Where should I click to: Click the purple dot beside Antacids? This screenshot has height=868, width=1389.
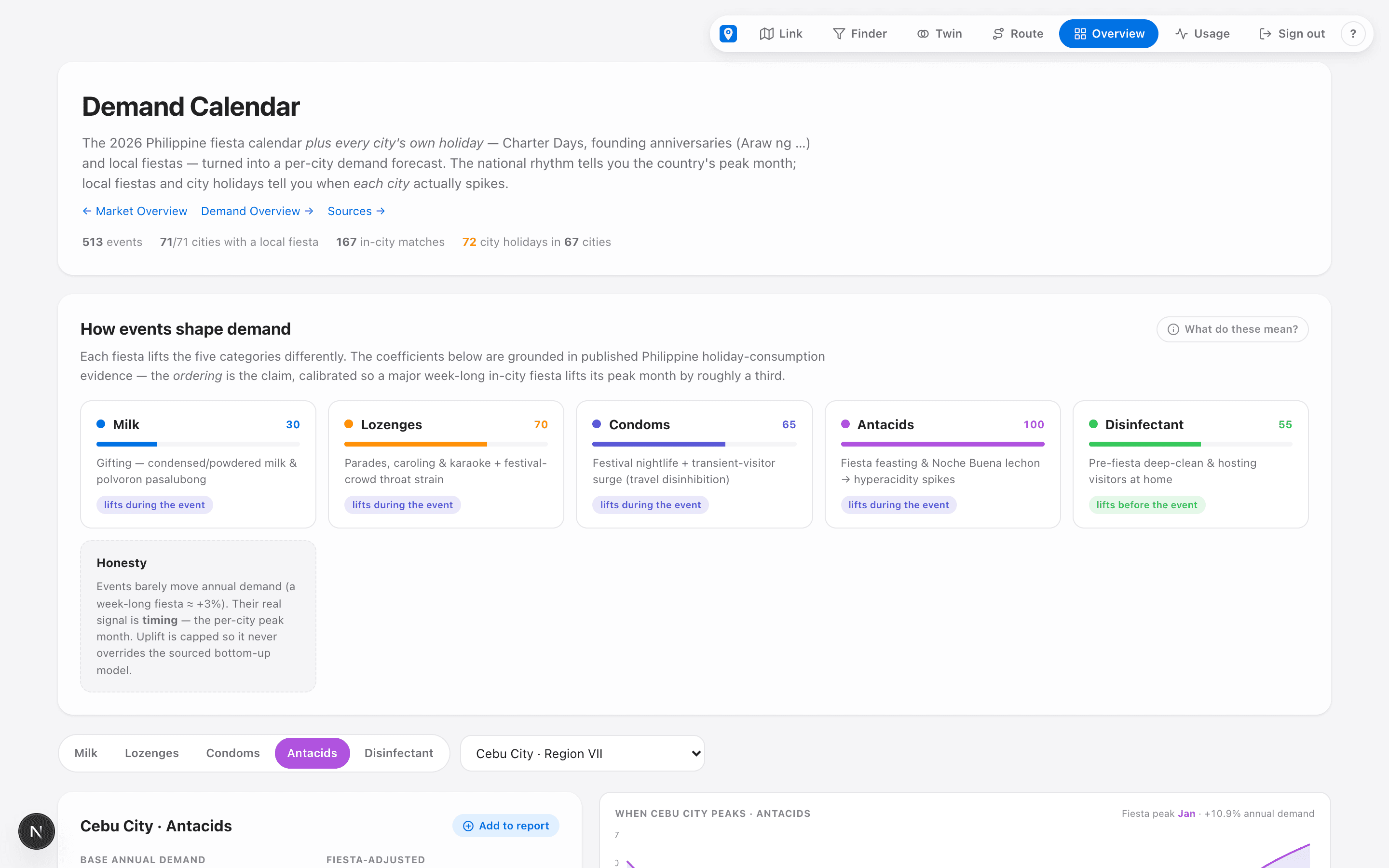click(x=845, y=424)
